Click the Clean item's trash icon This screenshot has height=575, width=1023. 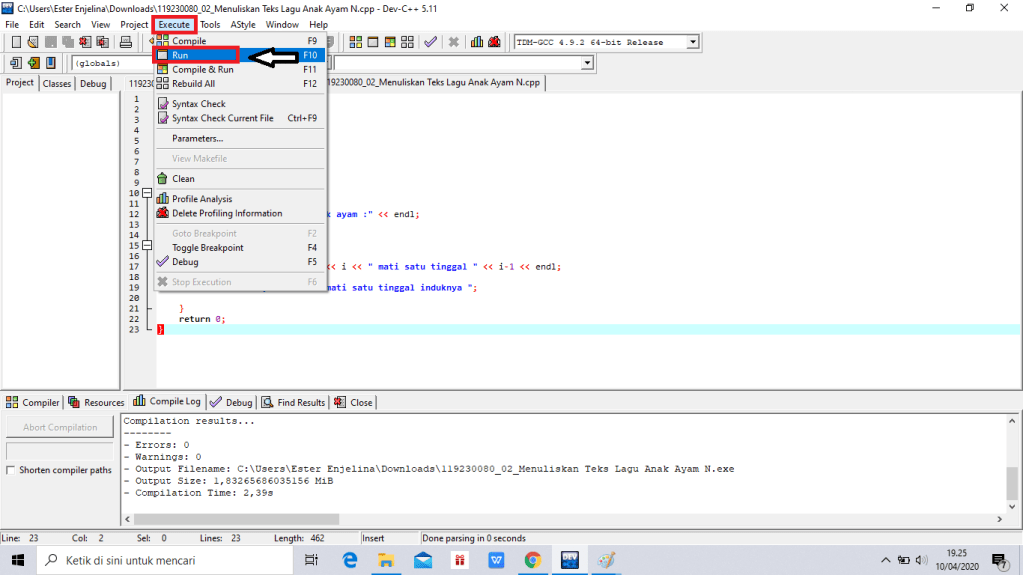(162, 179)
